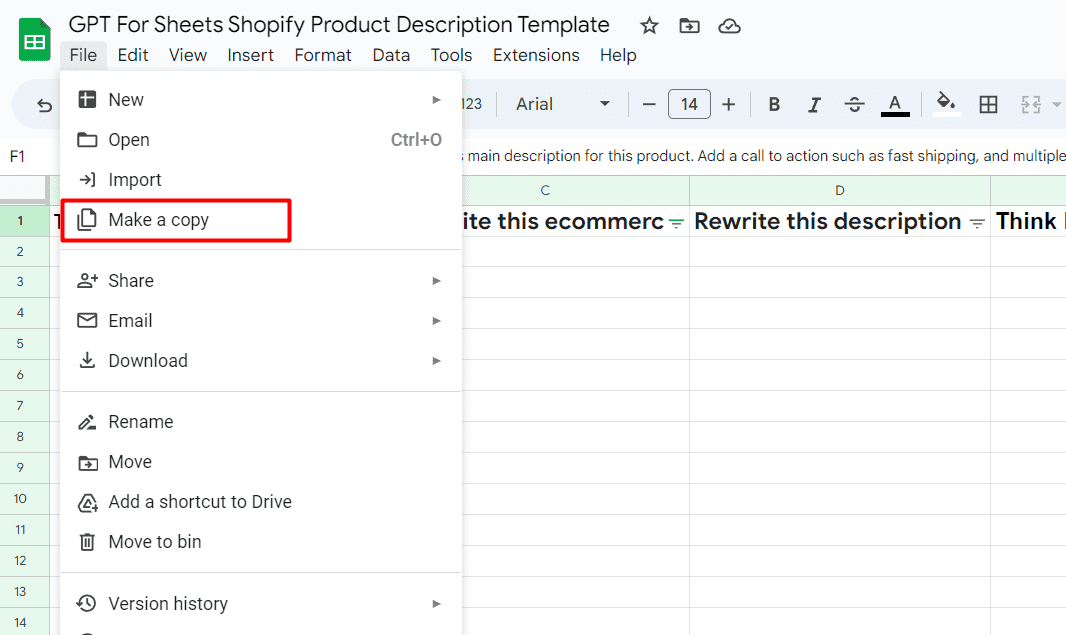
Task: Open the File menu
Action: pos(83,55)
